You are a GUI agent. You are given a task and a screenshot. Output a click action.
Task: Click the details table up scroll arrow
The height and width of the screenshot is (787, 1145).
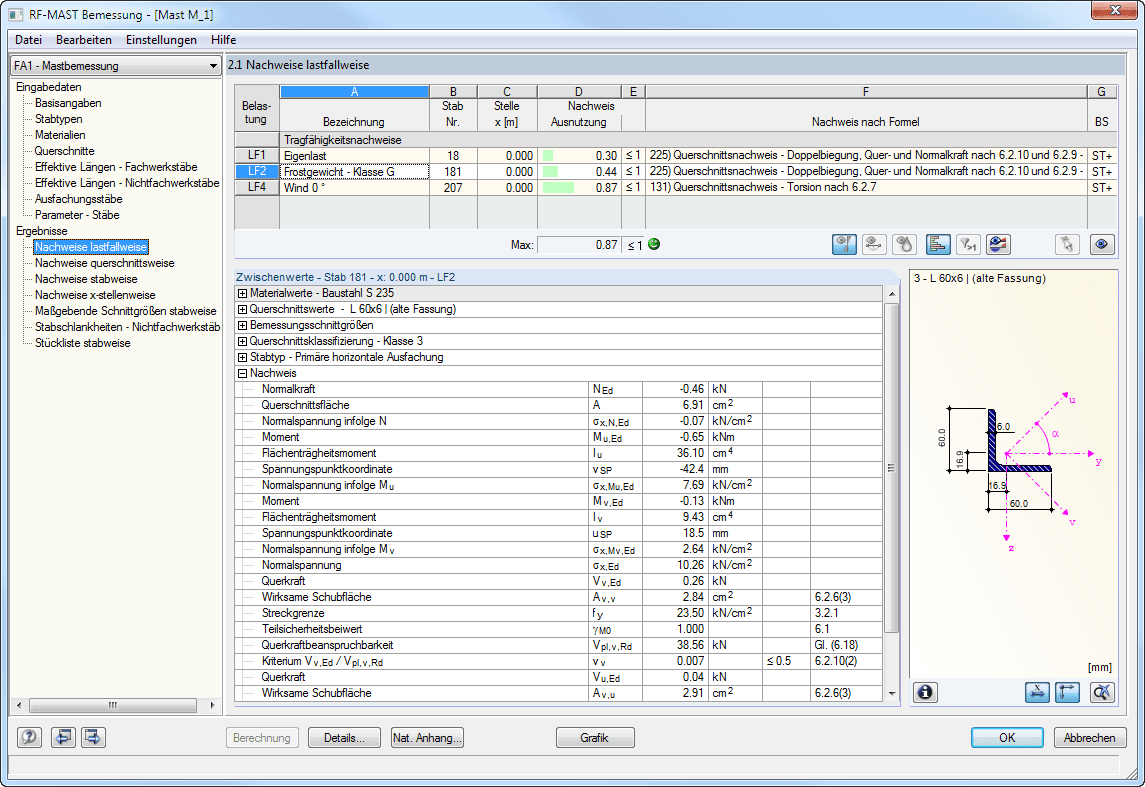point(892,293)
